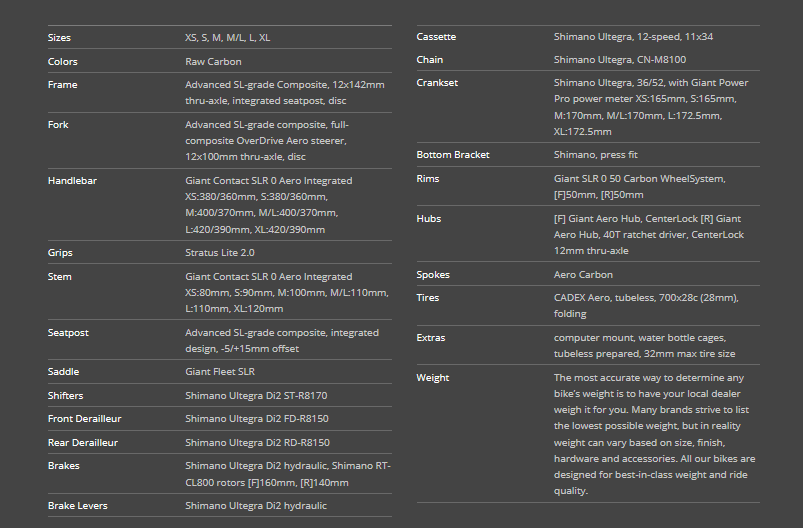Click the Sizes spec label
Screen dimensions: 803x528
click(x=59, y=37)
